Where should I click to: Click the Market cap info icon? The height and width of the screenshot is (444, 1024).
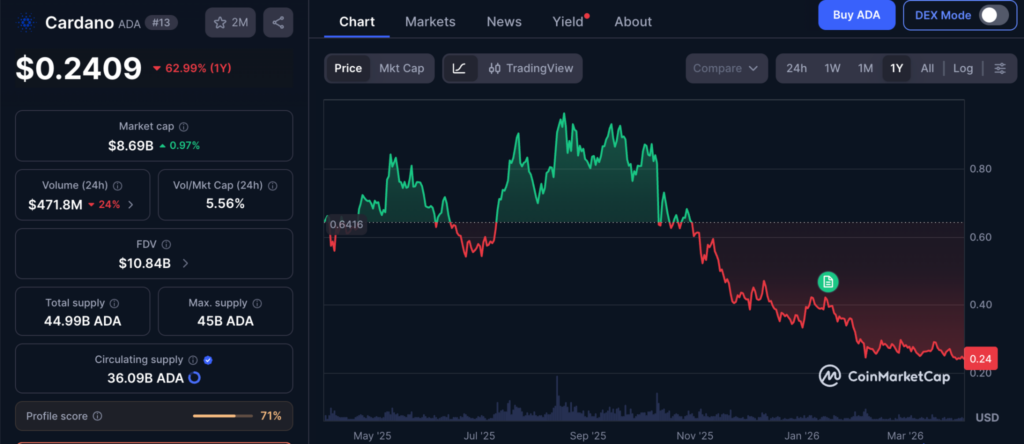(183, 127)
